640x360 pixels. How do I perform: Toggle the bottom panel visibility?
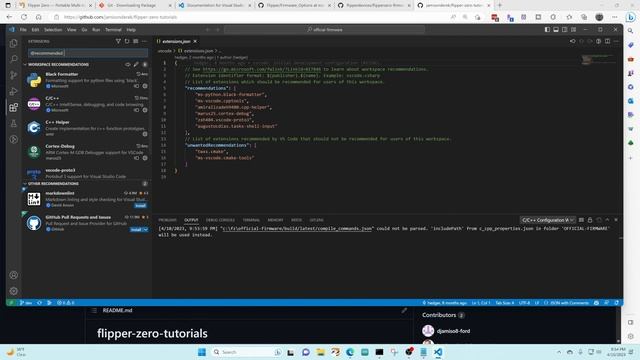[556, 30]
